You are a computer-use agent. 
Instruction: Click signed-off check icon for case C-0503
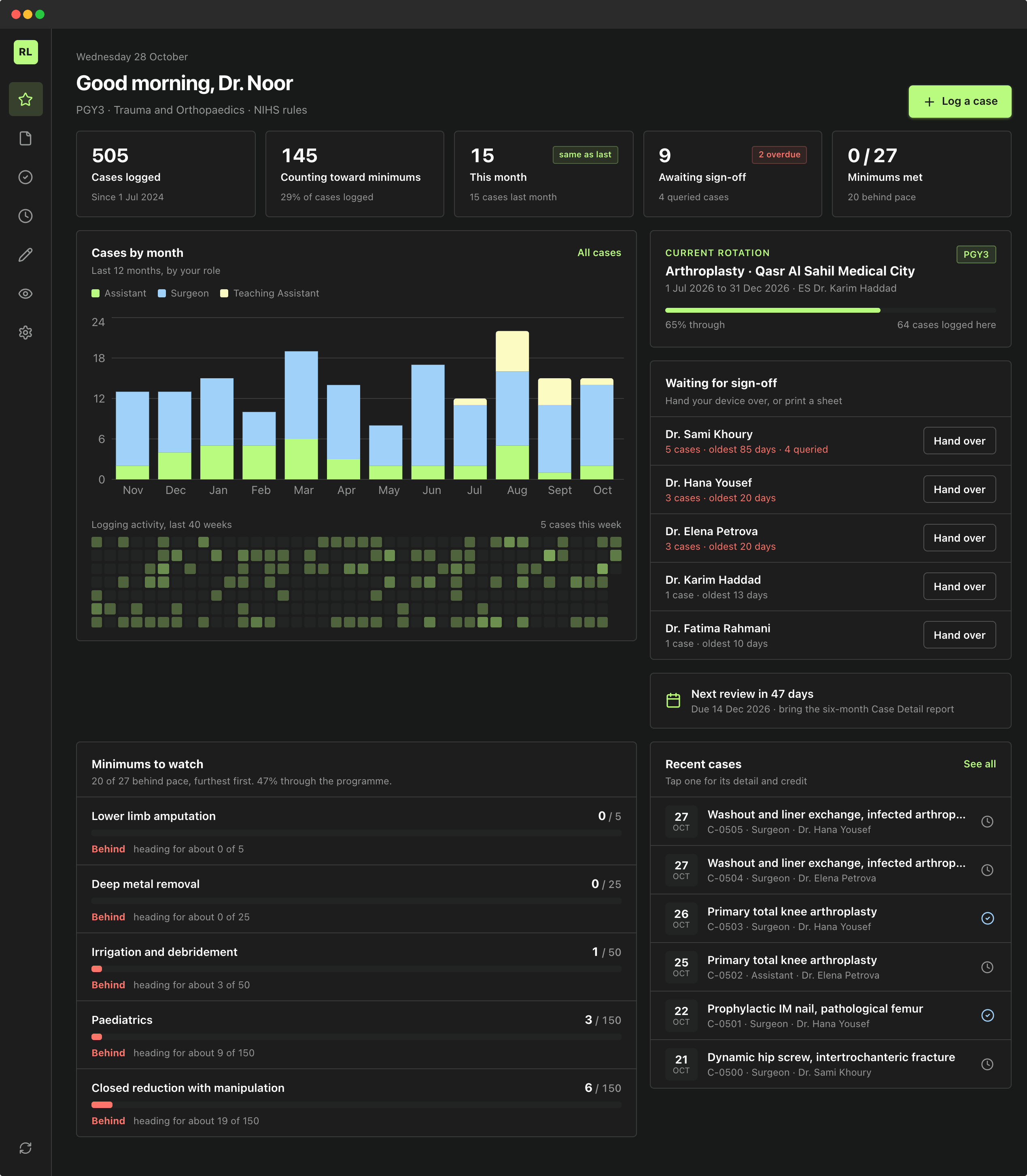click(987, 918)
